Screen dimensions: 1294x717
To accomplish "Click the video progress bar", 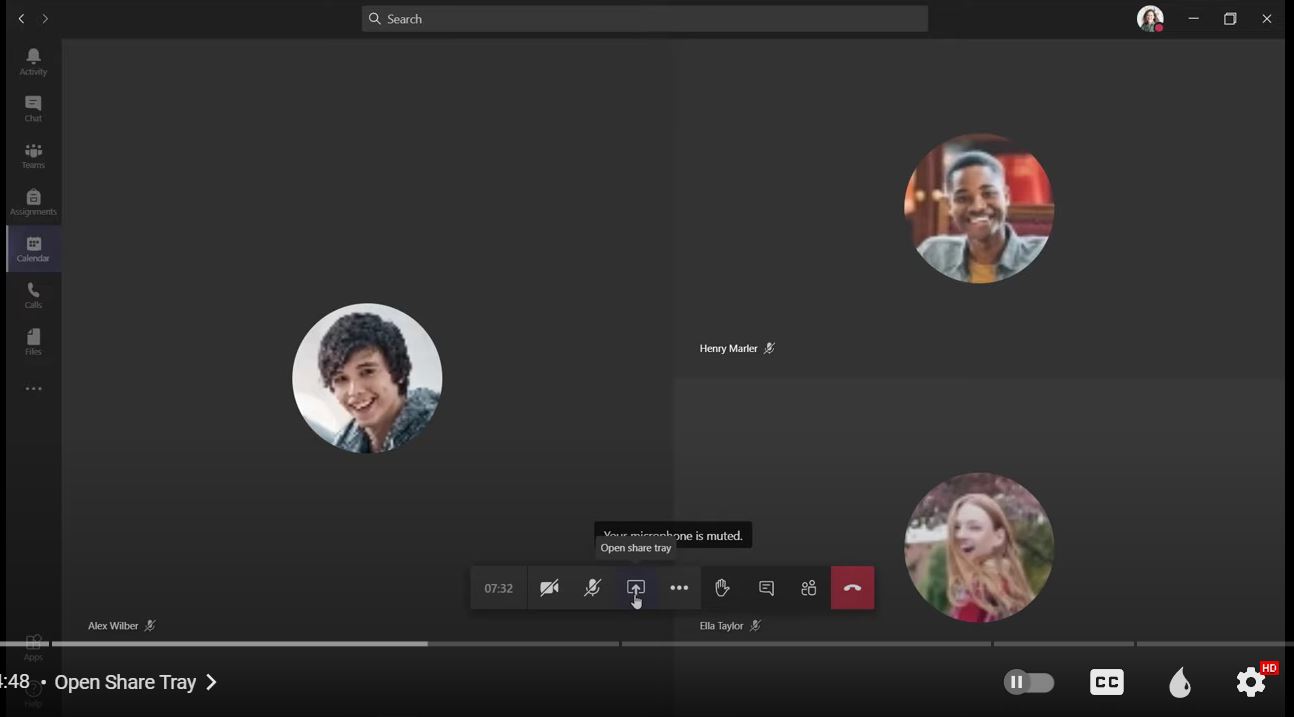I will (x=647, y=644).
